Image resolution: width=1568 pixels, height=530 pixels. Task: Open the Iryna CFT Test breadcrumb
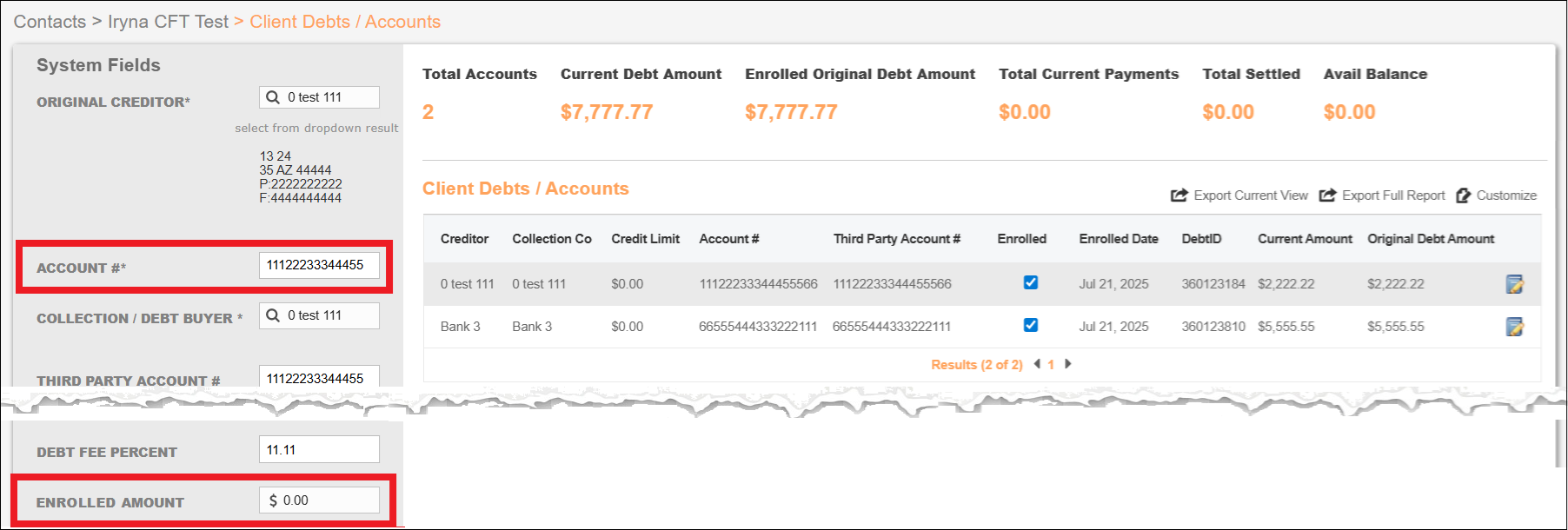tap(168, 22)
